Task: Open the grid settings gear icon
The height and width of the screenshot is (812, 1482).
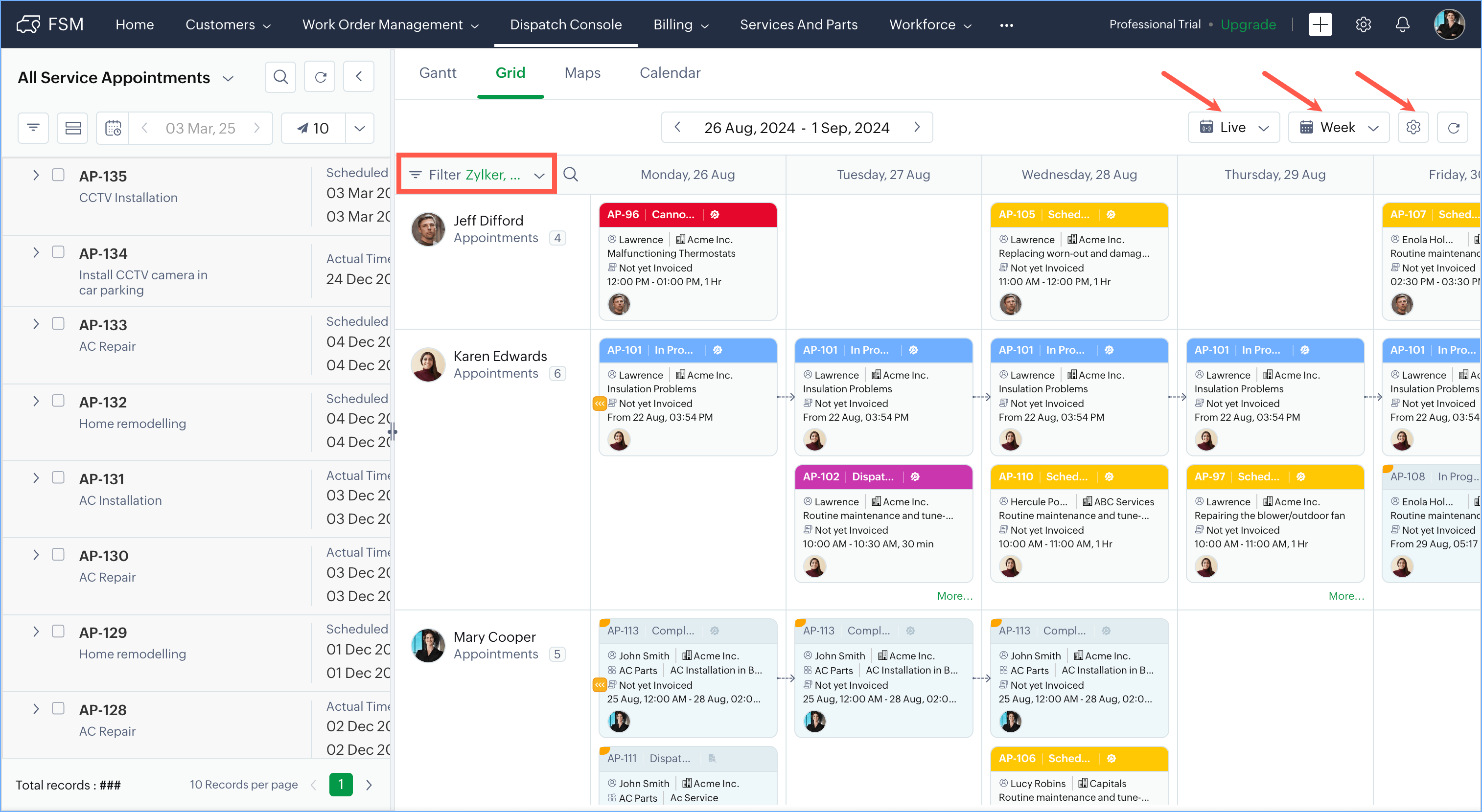Action: point(1413,127)
